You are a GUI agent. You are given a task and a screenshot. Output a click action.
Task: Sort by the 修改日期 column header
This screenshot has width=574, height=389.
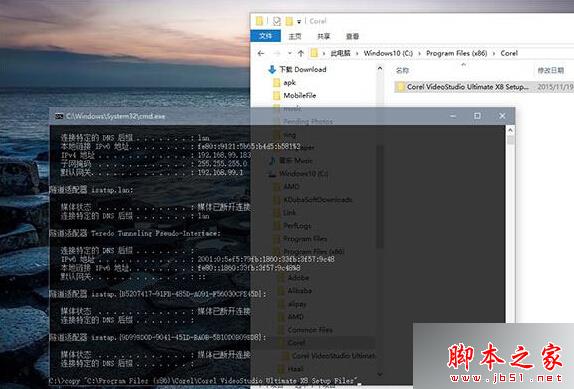[551, 70]
